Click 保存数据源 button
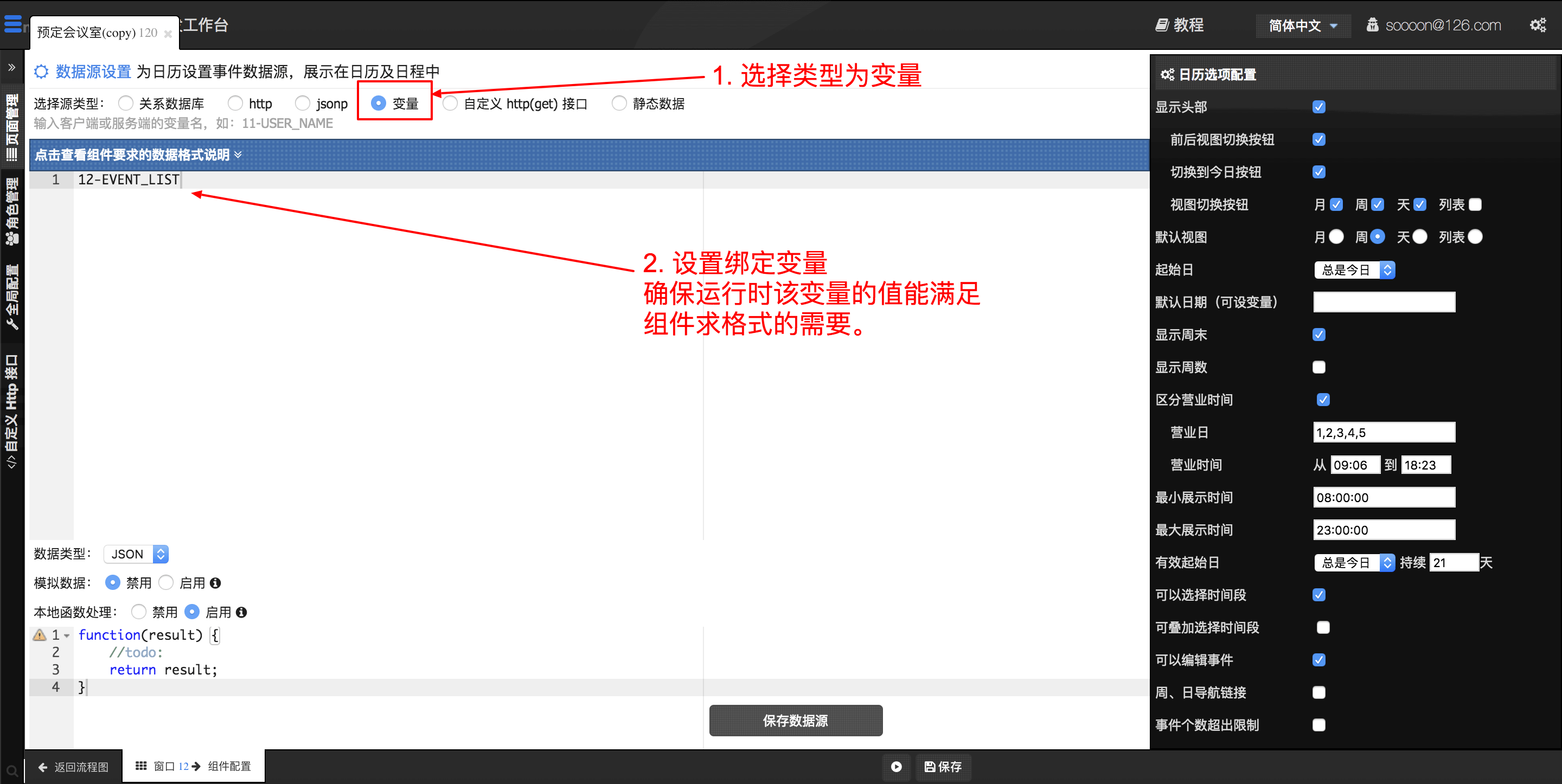 click(x=795, y=721)
